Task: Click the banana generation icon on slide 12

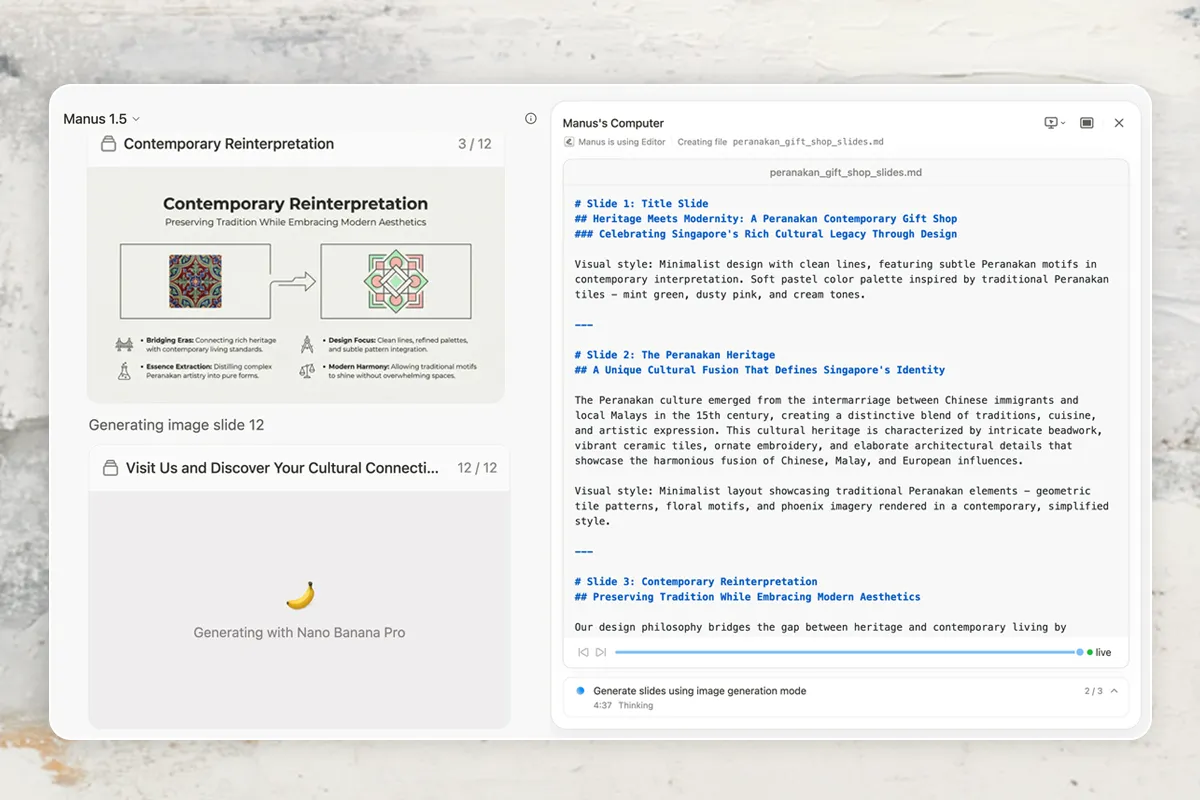Action: pyautogui.click(x=298, y=595)
